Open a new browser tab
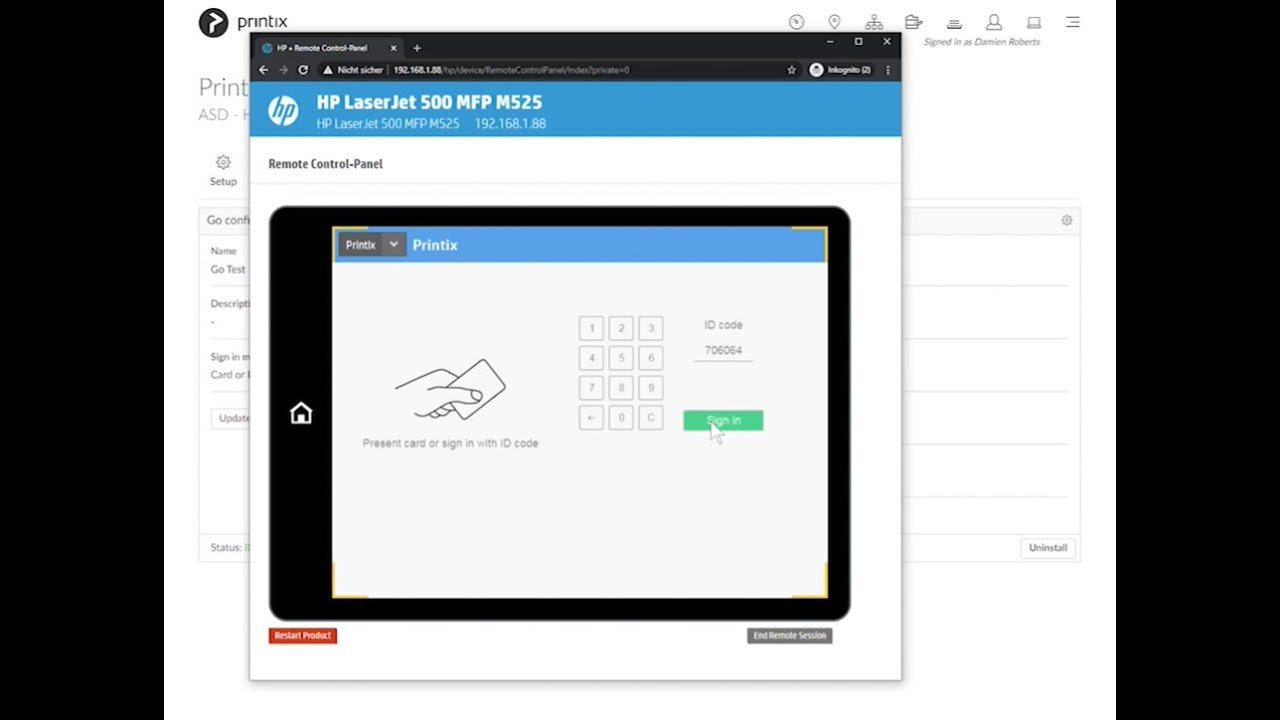1280x720 pixels. click(x=417, y=48)
